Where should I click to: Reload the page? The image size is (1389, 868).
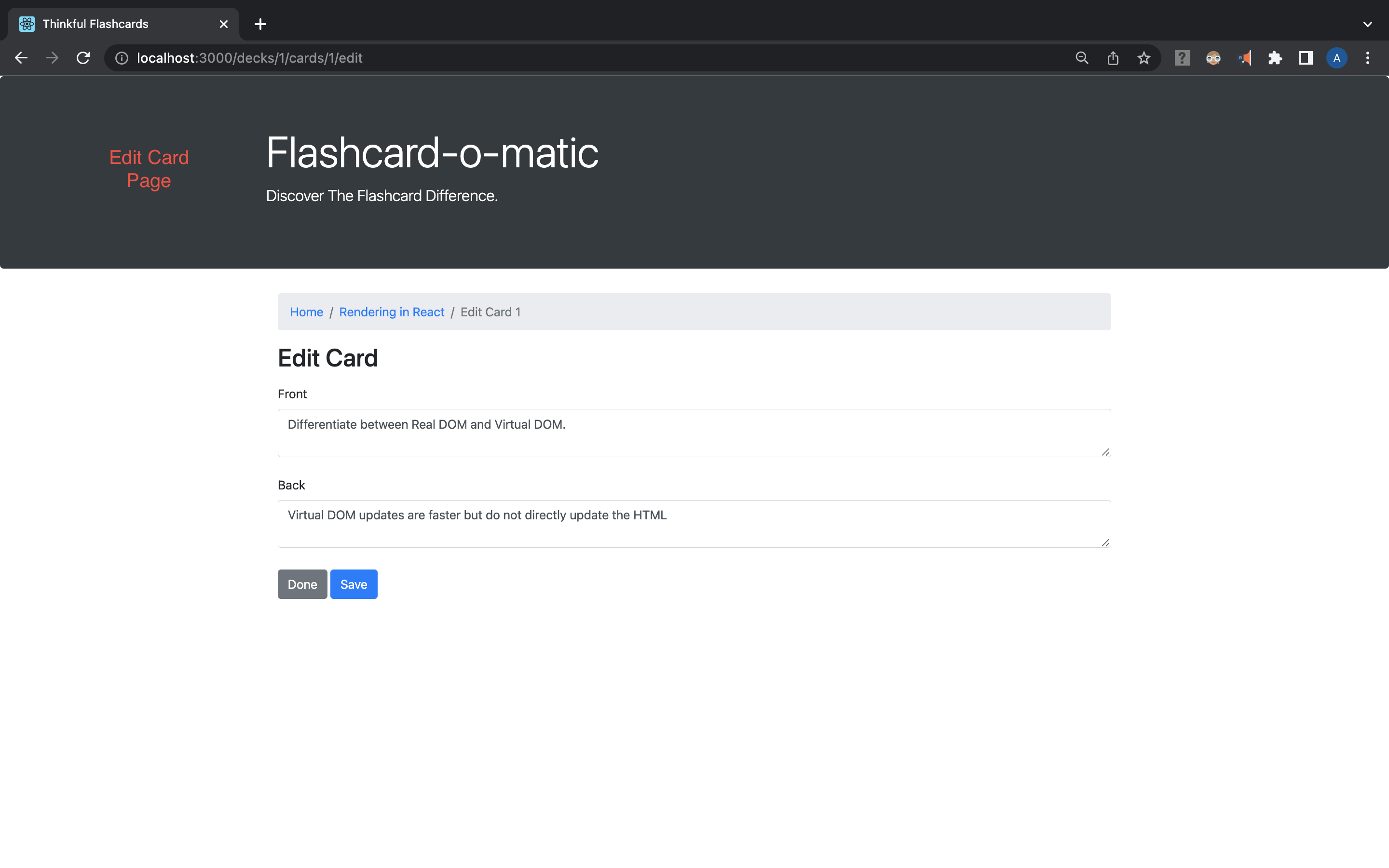point(82,57)
